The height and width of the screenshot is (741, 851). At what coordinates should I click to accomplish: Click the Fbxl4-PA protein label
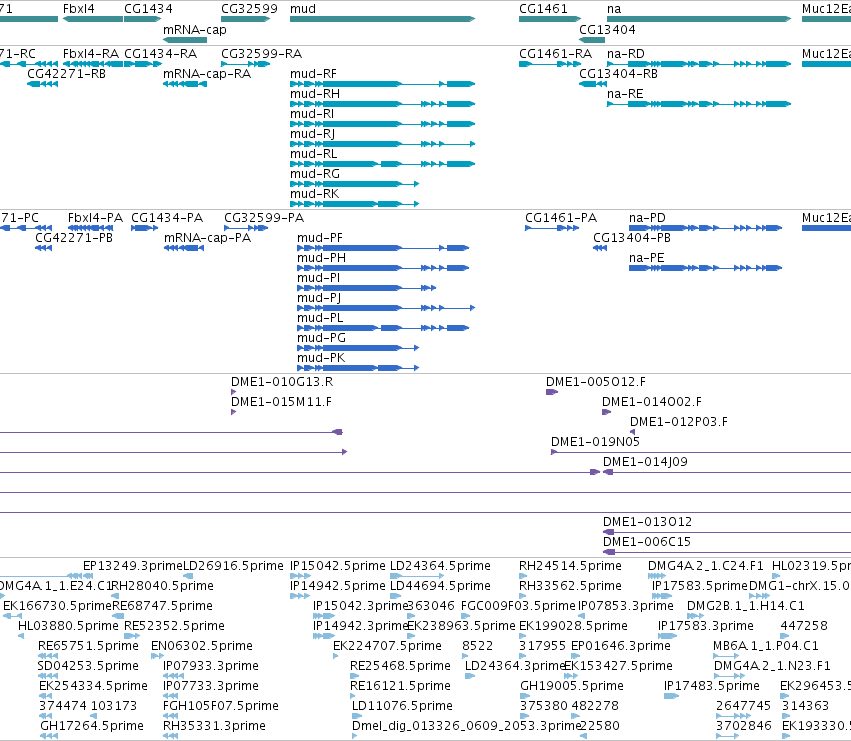pyautogui.click(x=96, y=218)
